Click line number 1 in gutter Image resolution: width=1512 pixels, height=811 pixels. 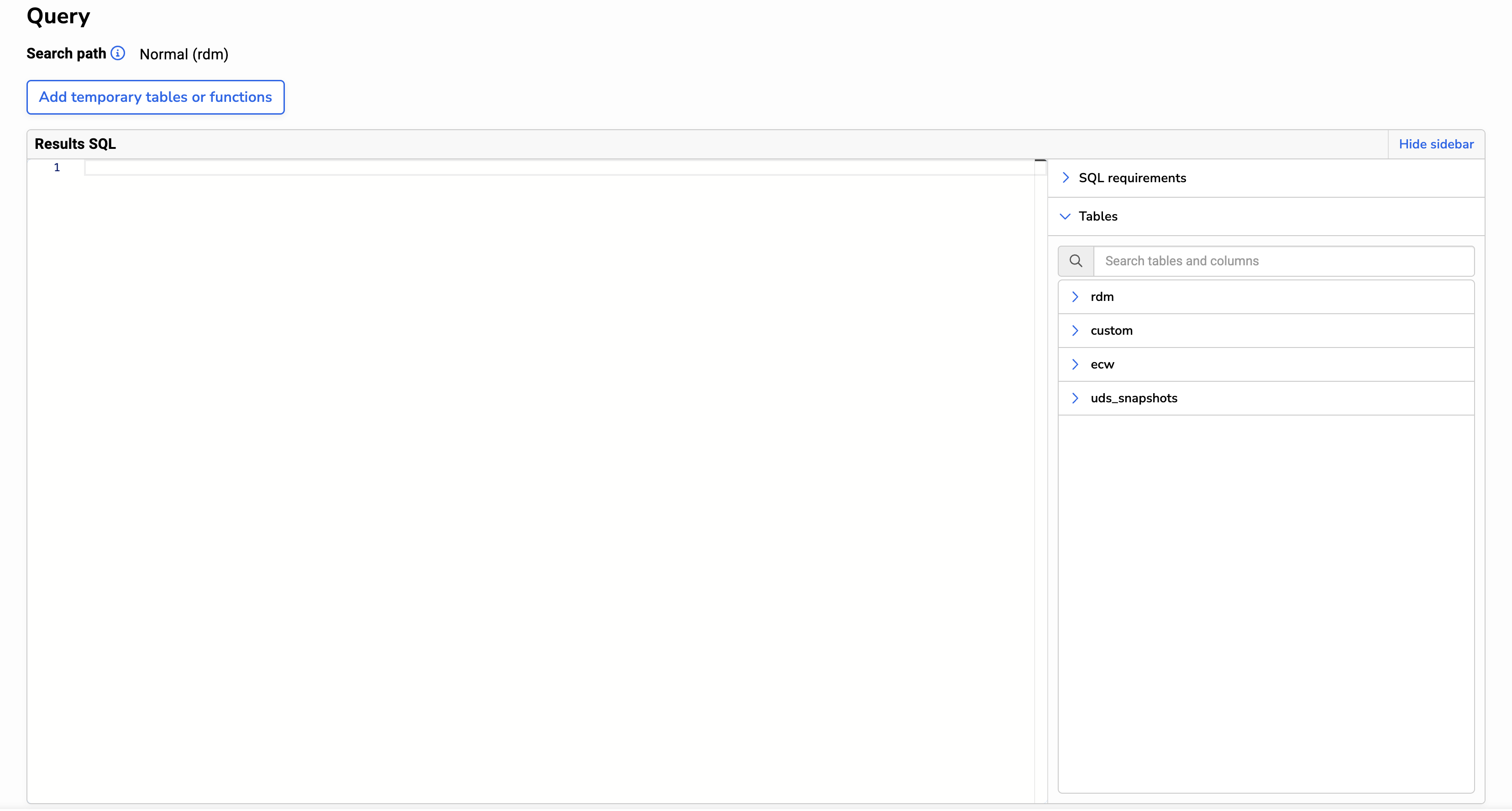coord(57,168)
